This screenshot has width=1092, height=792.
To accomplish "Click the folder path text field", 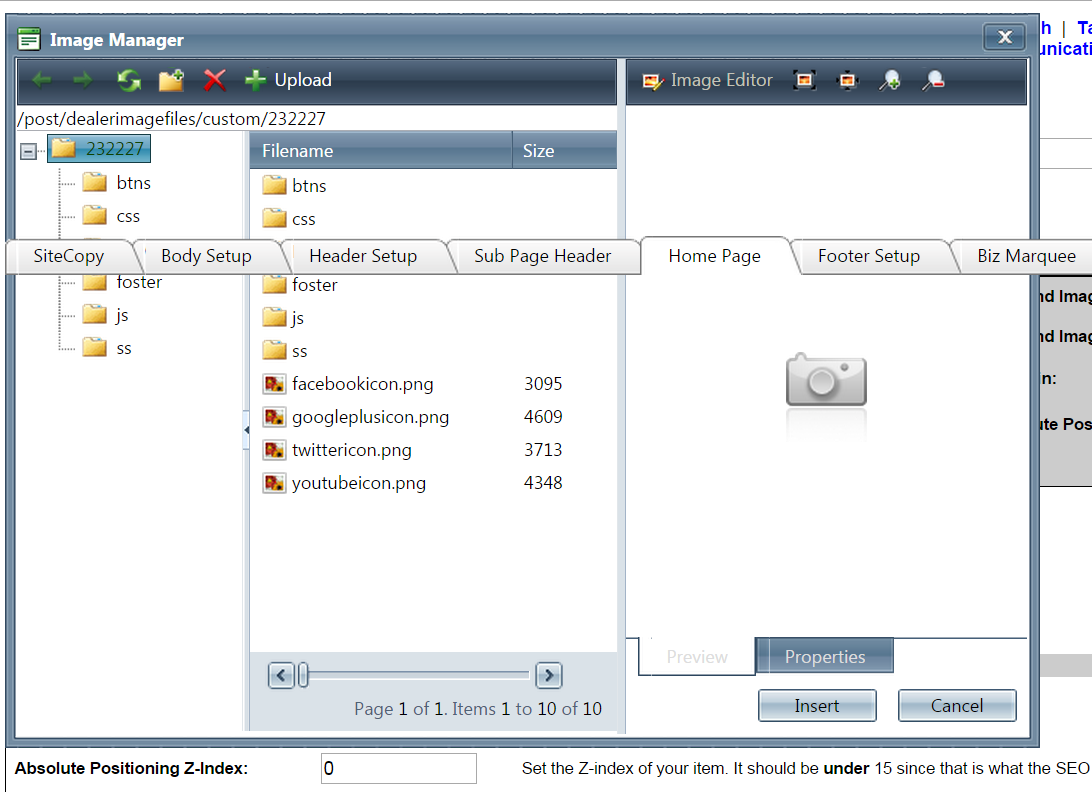I will click(x=317, y=118).
